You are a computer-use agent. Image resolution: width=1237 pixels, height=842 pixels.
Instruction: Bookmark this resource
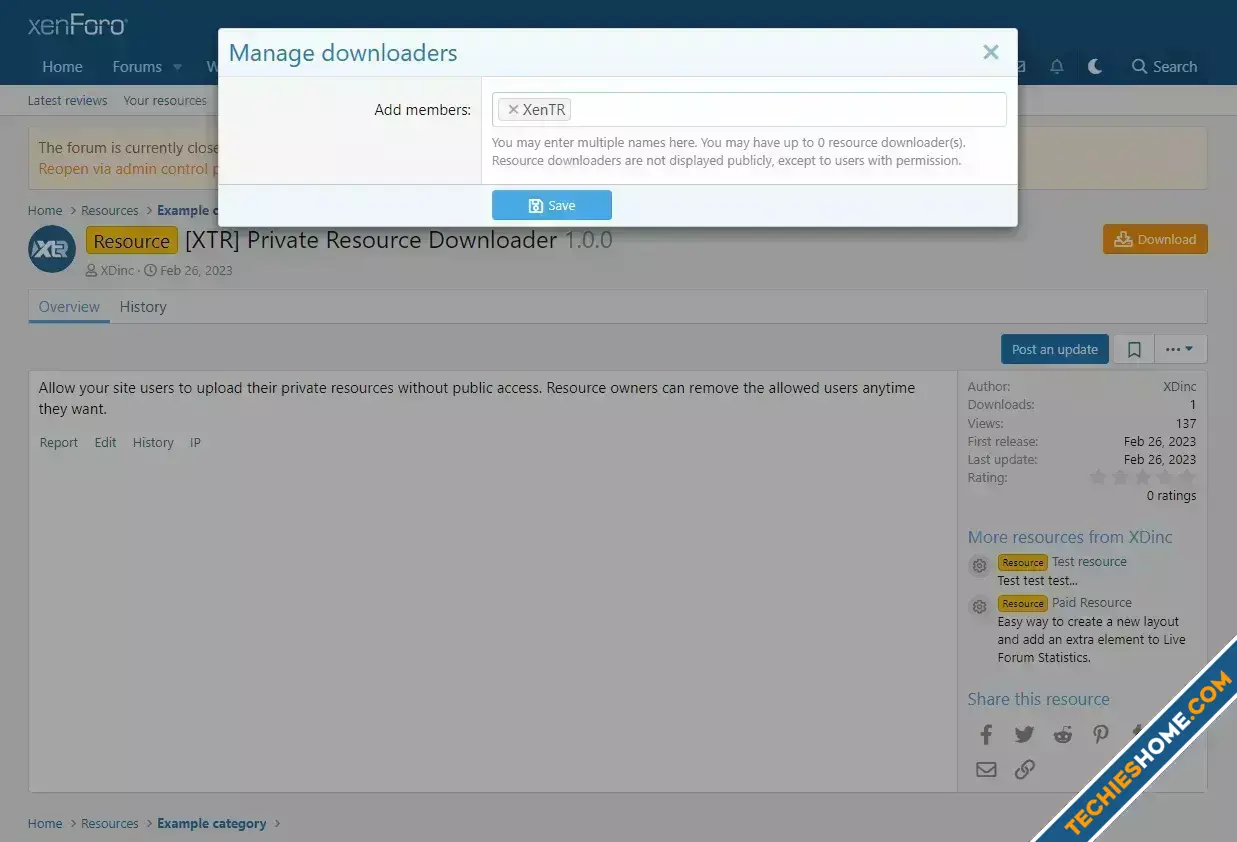(1134, 349)
